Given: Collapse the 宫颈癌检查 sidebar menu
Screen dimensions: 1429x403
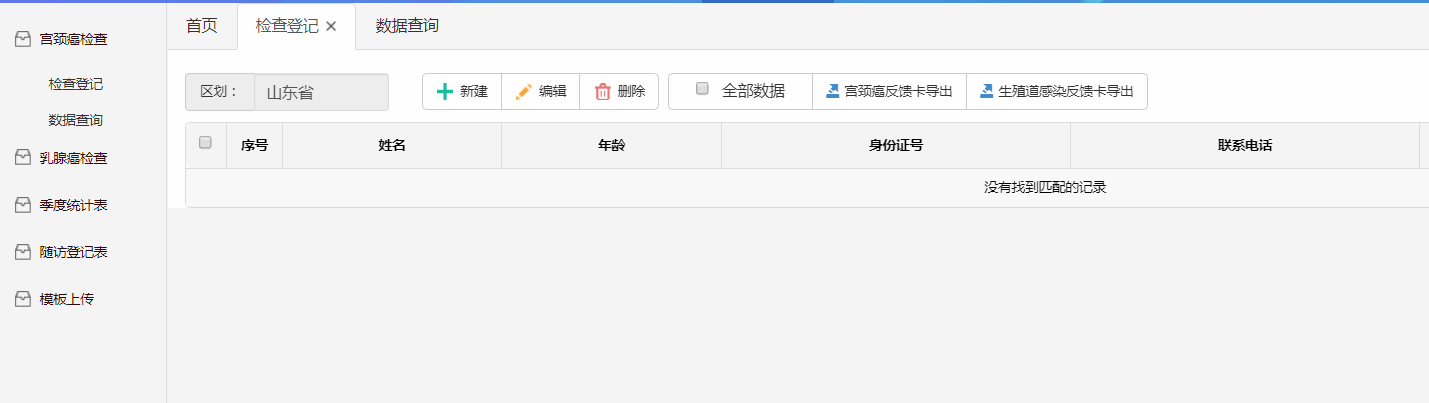Looking at the screenshot, I should pyautogui.click(x=73, y=40).
